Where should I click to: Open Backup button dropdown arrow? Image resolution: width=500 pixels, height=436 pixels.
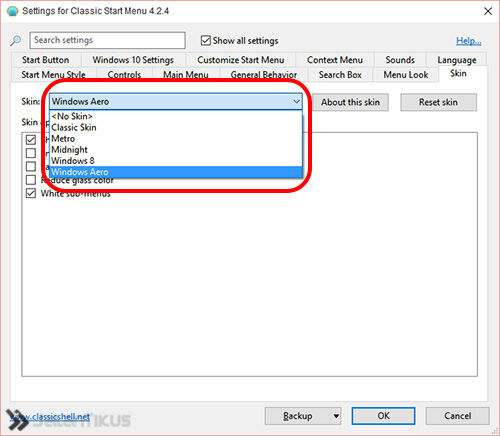point(336,416)
